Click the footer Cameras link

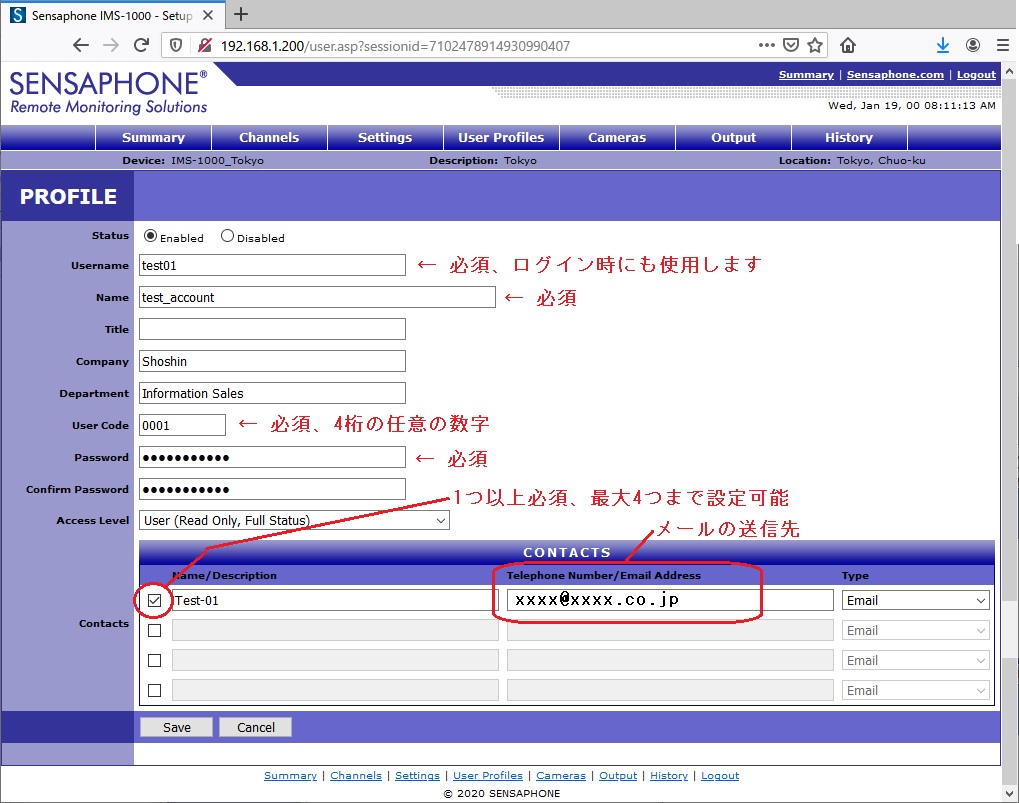coord(561,776)
